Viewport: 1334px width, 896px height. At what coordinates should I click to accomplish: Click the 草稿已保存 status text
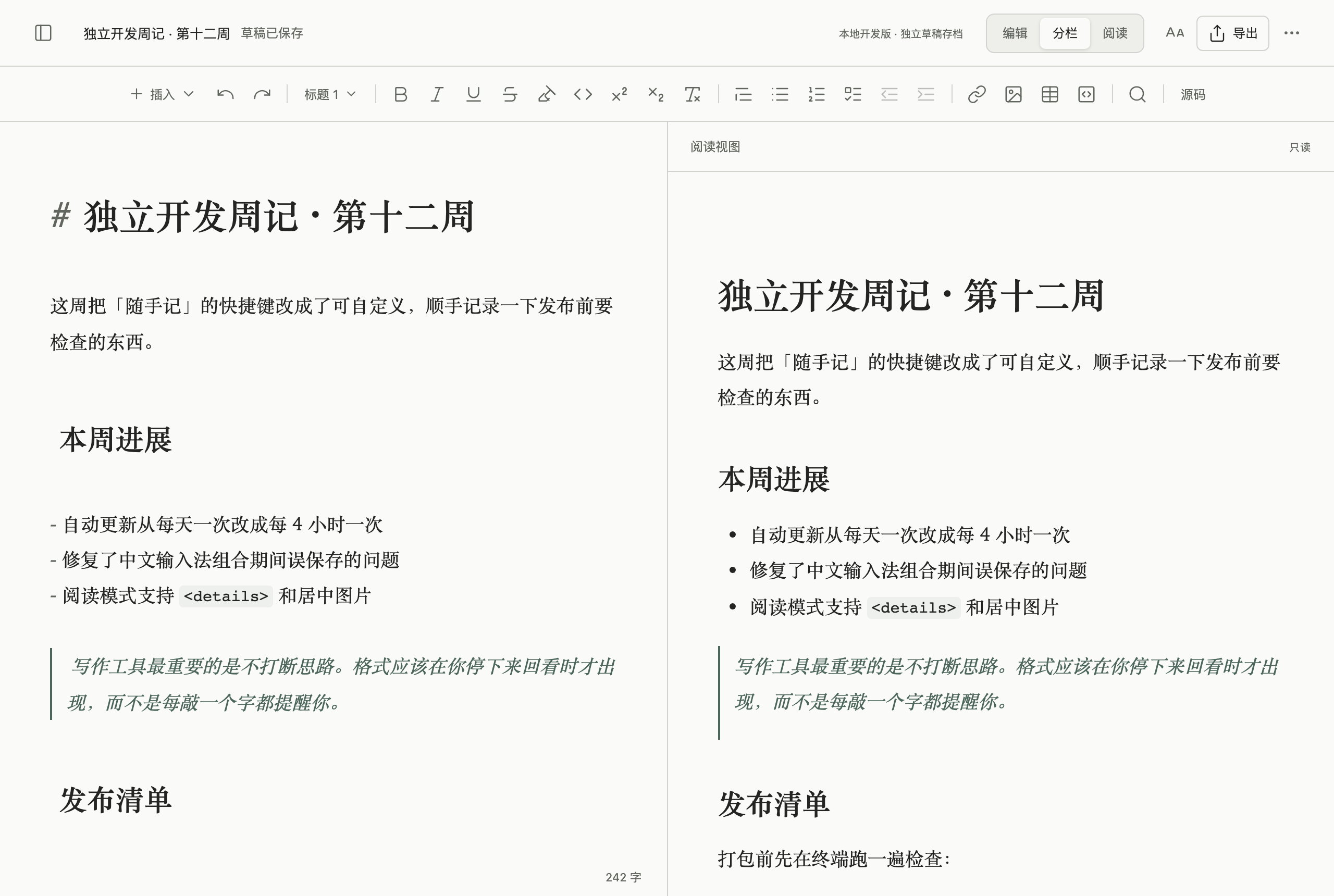click(x=272, y=33)
